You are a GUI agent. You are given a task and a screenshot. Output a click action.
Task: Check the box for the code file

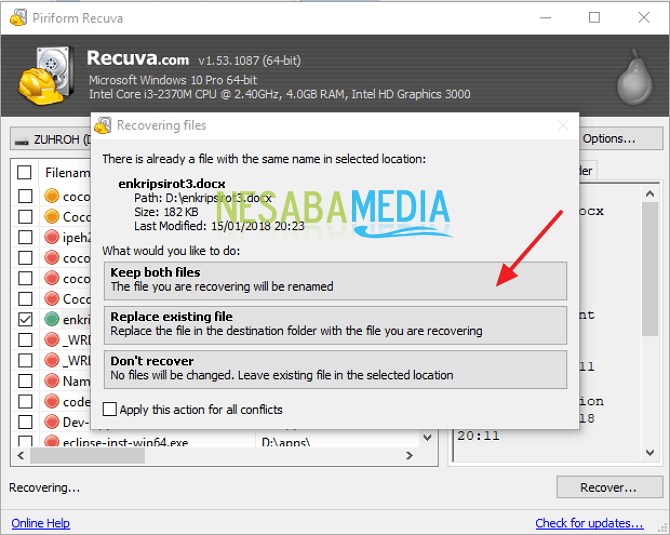(x=25, y=401)
